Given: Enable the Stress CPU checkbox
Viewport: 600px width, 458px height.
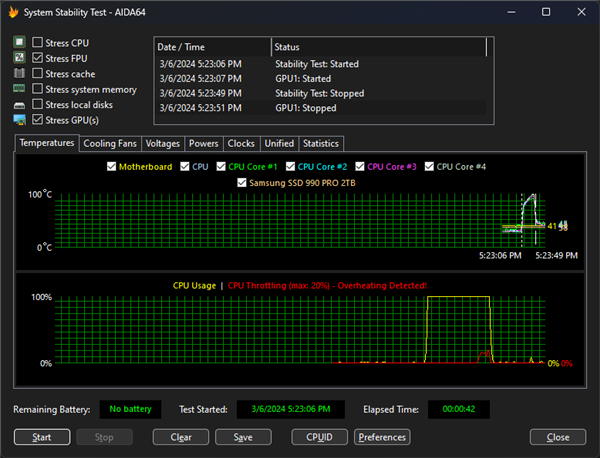Looking at the screenshot, I should [38, 43].
